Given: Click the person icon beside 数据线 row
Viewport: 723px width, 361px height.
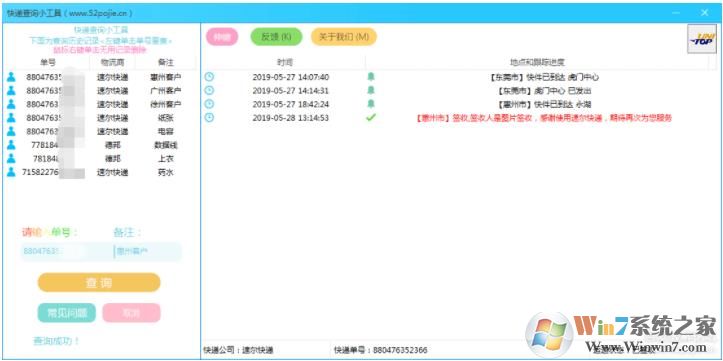Looking at the screenshot, I should click(11, 145).
